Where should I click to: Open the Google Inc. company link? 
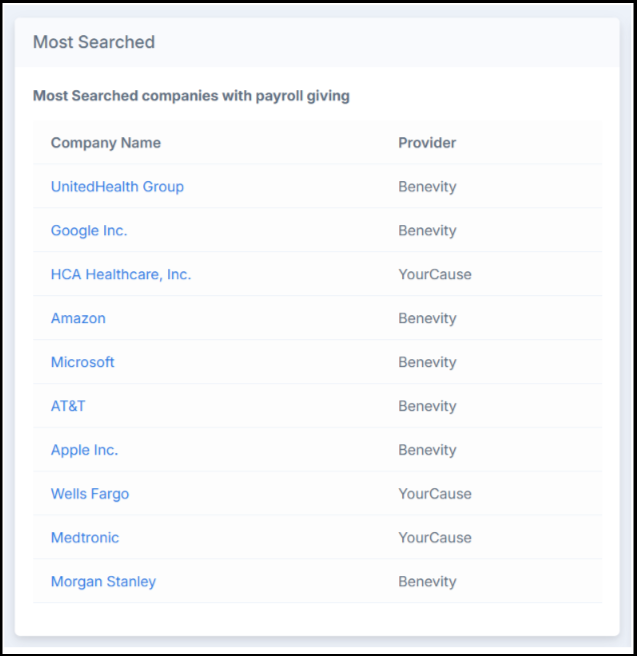(x=89, y=231)
